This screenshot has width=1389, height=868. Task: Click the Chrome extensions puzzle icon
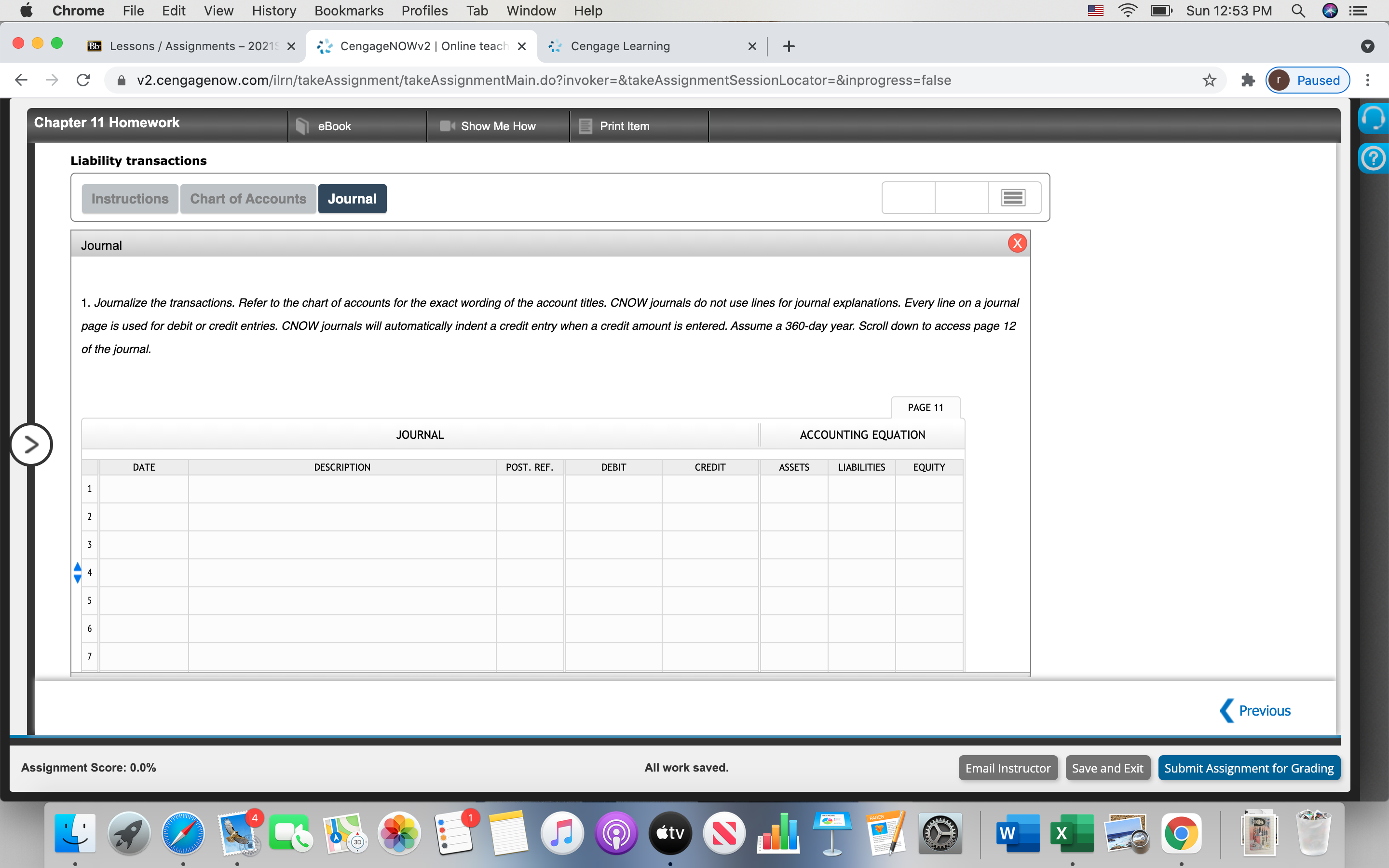(x=1247, y=81)
